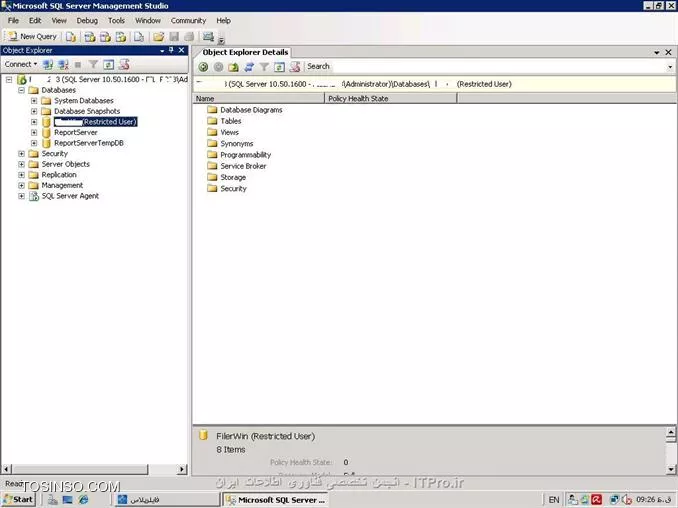Click the Disconnect icon in Object Explorer toolbar
The width and height of the screenshot is (678, 508).
click(x=63, y=64)
